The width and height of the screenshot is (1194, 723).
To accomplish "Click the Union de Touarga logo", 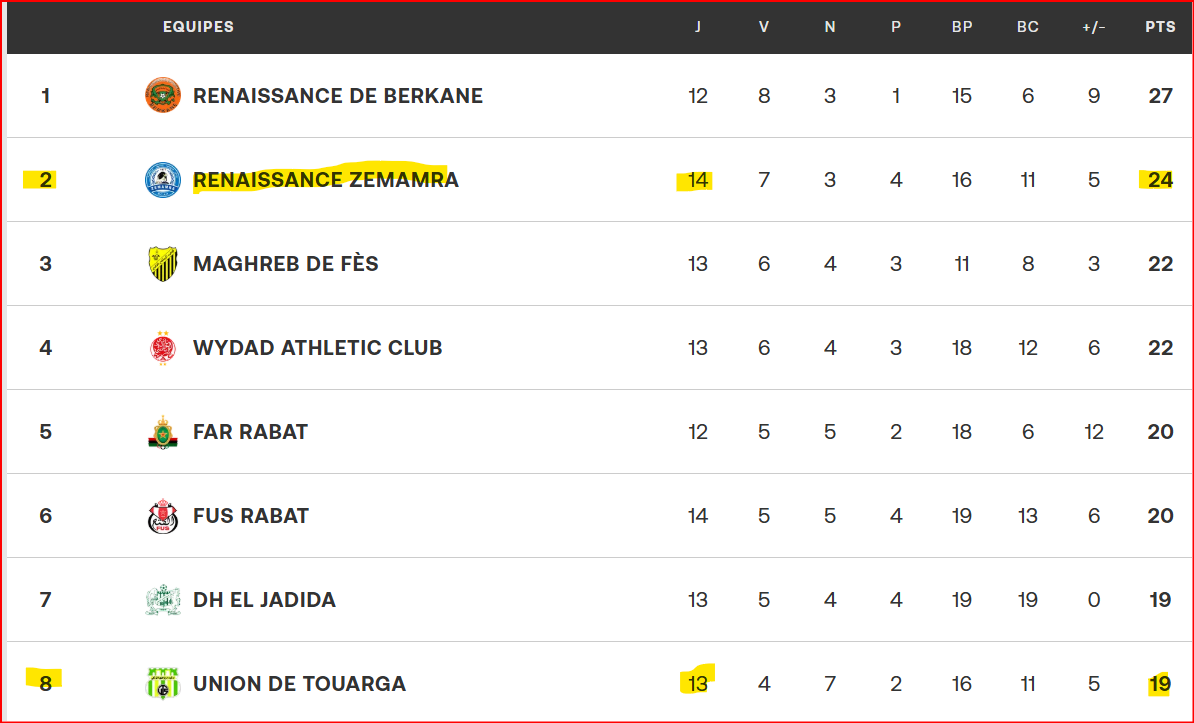I will [163, 684].
